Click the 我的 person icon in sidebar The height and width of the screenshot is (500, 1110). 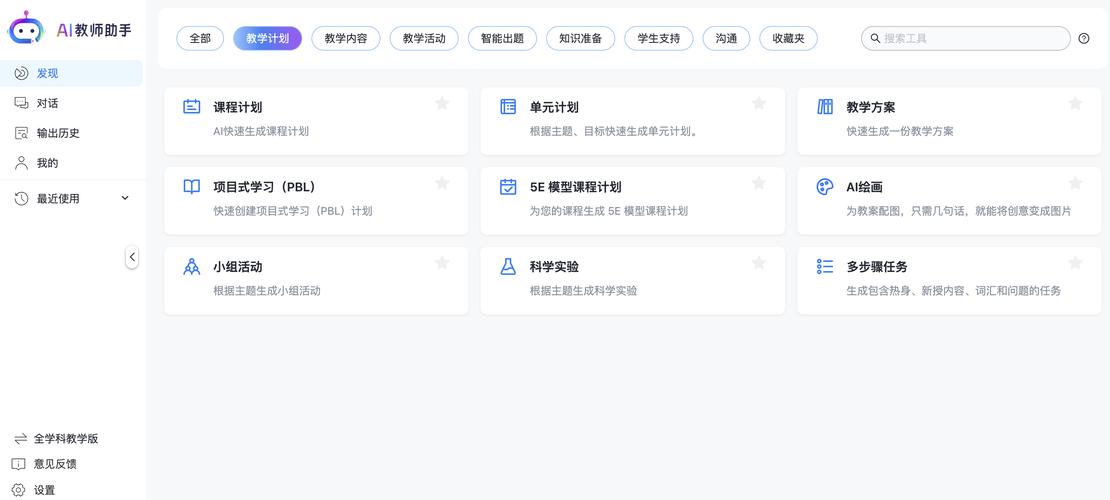pos(21,163)
